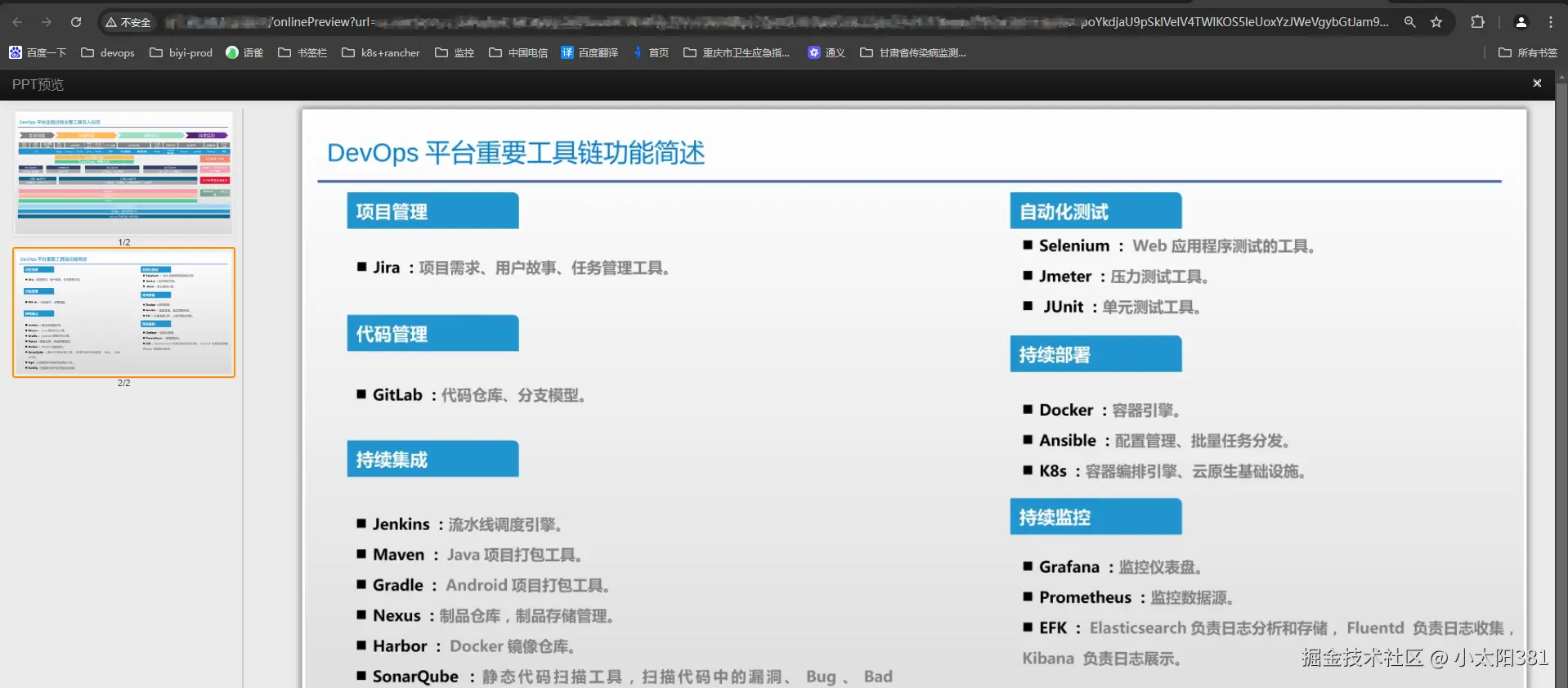Select slide thumbnail 2/2
1568x688 pixels.
pos(124,313)
